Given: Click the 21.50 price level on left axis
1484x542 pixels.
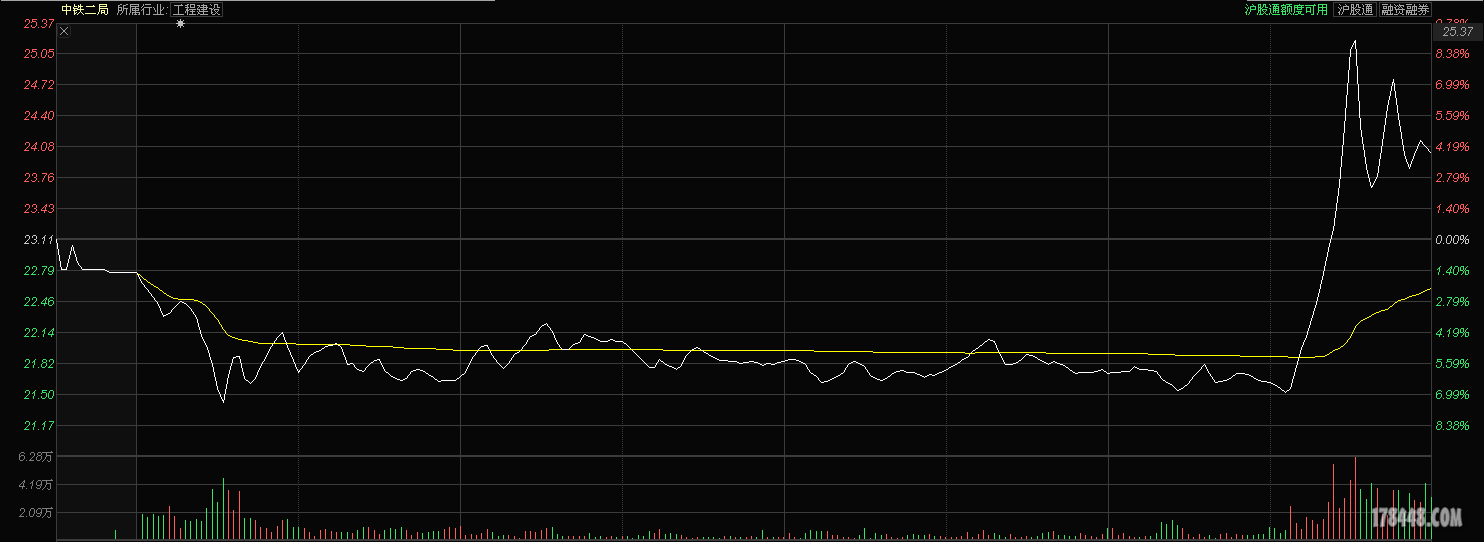Looking at the screenshot, I should coord(39,395).
